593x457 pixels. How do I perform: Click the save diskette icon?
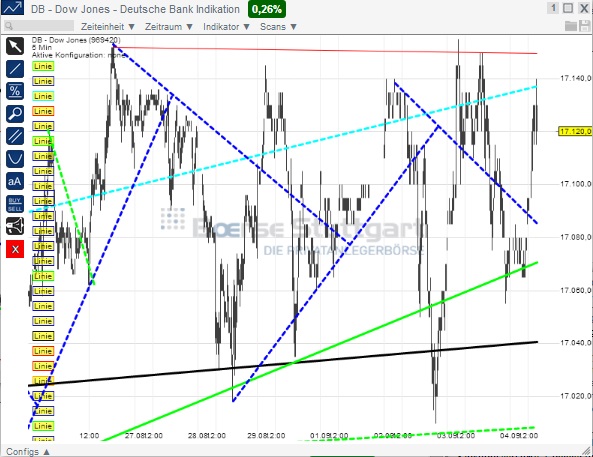pos(584,26)
